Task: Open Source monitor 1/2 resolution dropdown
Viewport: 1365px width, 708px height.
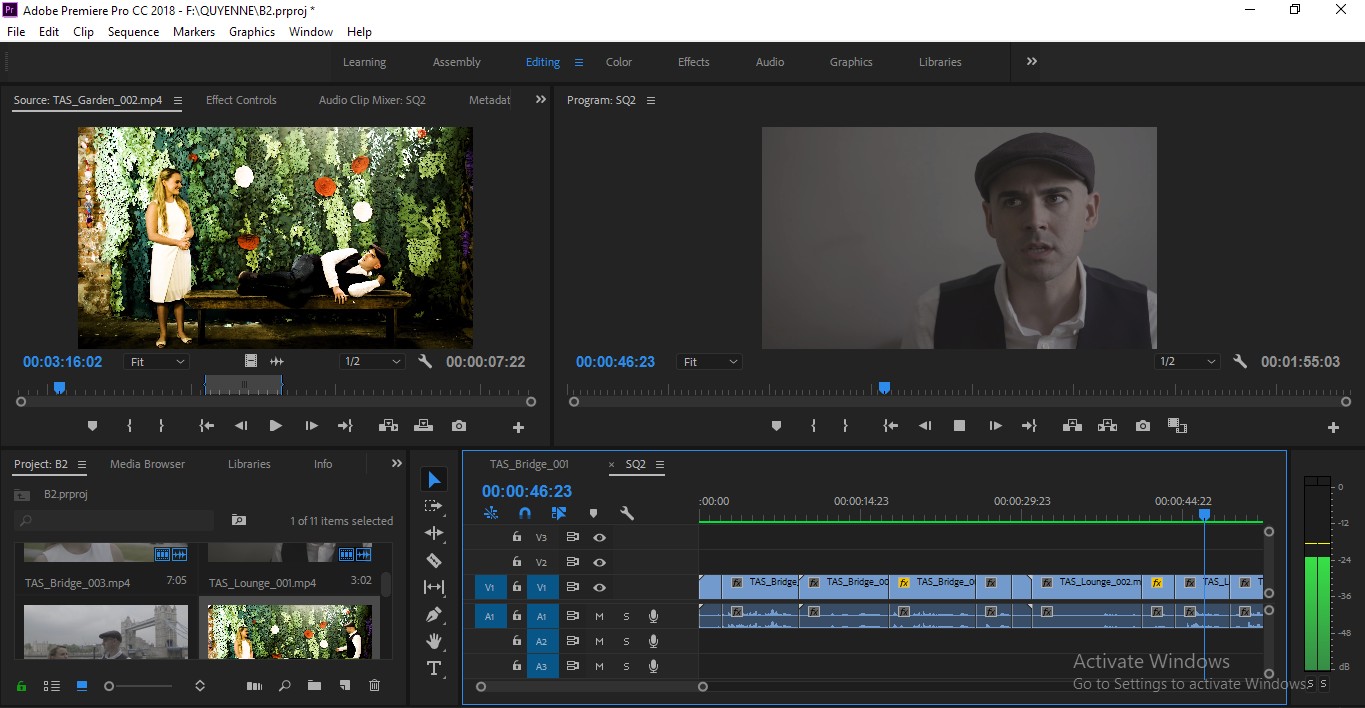Action: coord(372,362)
